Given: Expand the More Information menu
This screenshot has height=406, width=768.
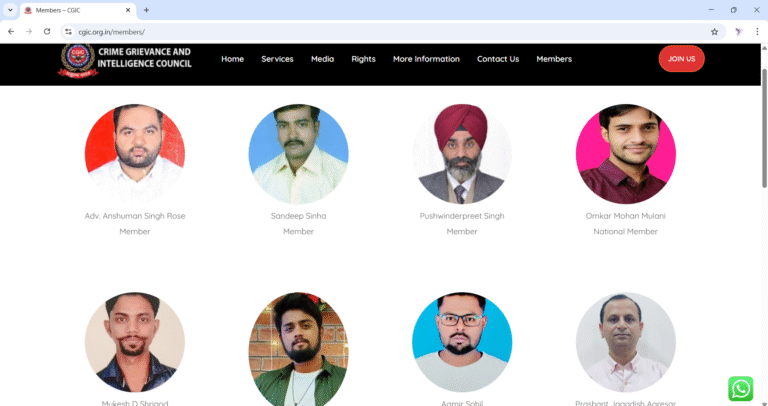Looking at the screenshot, I should pyautogui.click(x=426, y=59).
